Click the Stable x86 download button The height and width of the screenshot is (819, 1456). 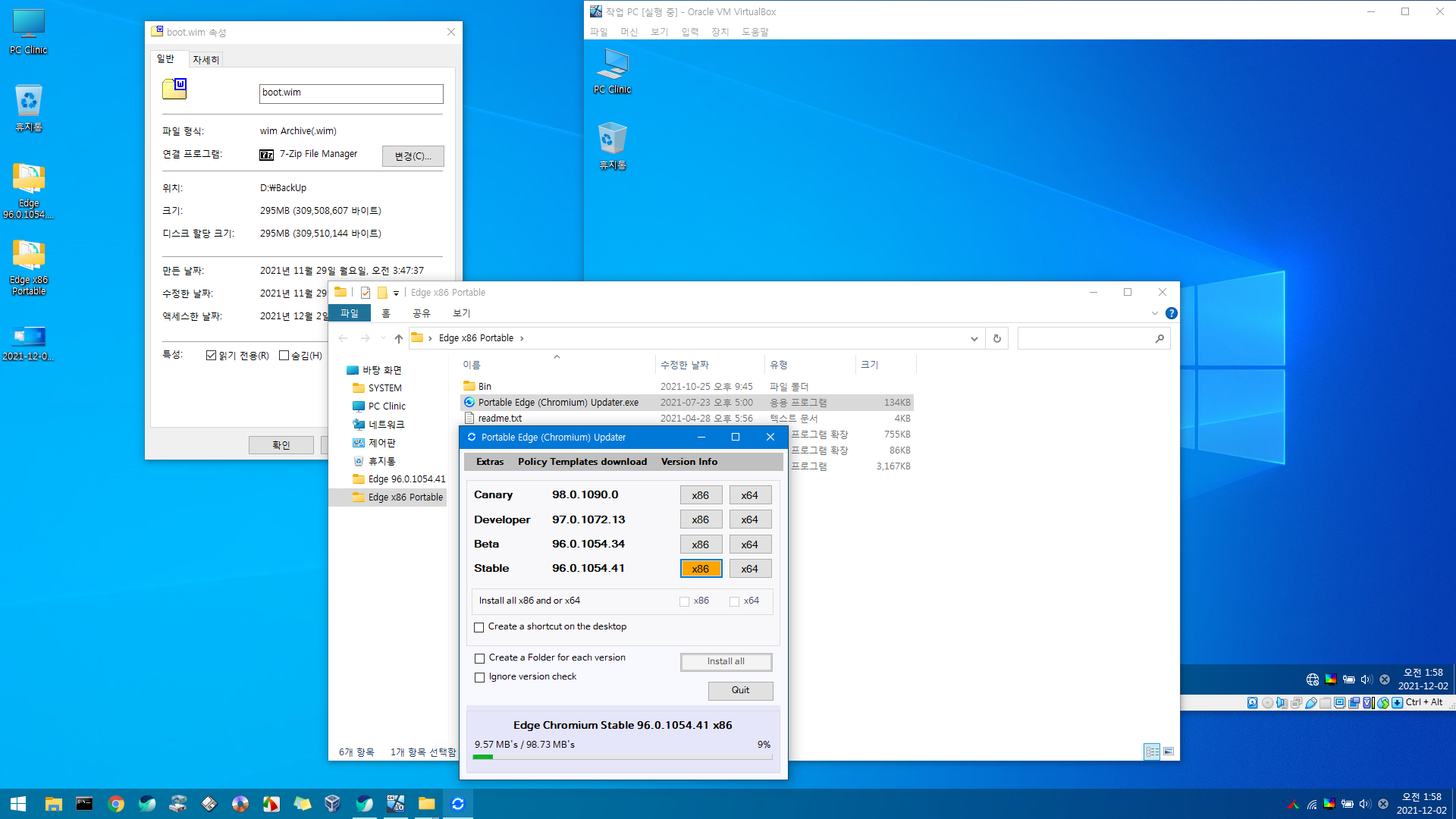click(701, 569)
